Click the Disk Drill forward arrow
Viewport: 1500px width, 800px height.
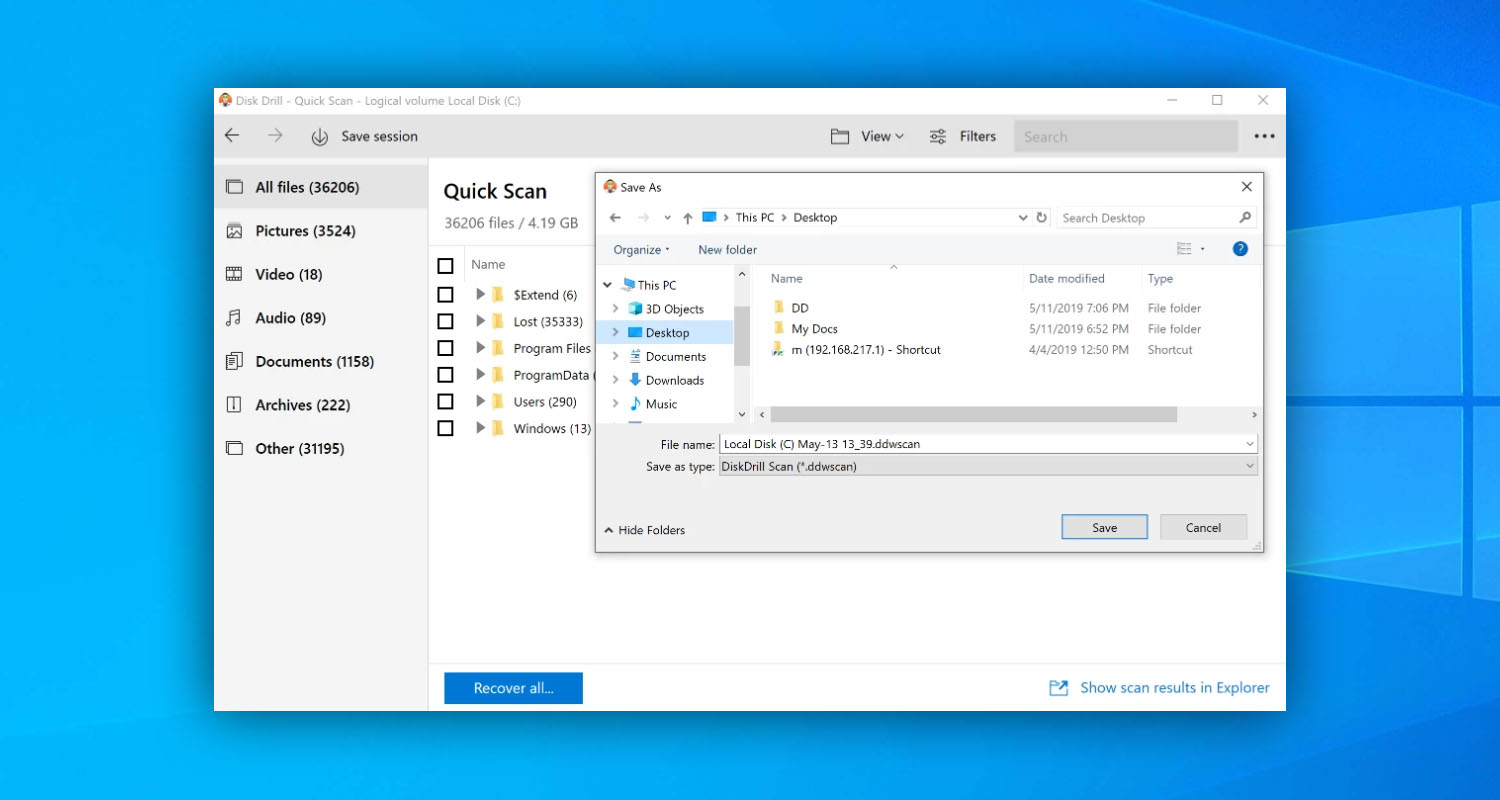click(275, 136)
